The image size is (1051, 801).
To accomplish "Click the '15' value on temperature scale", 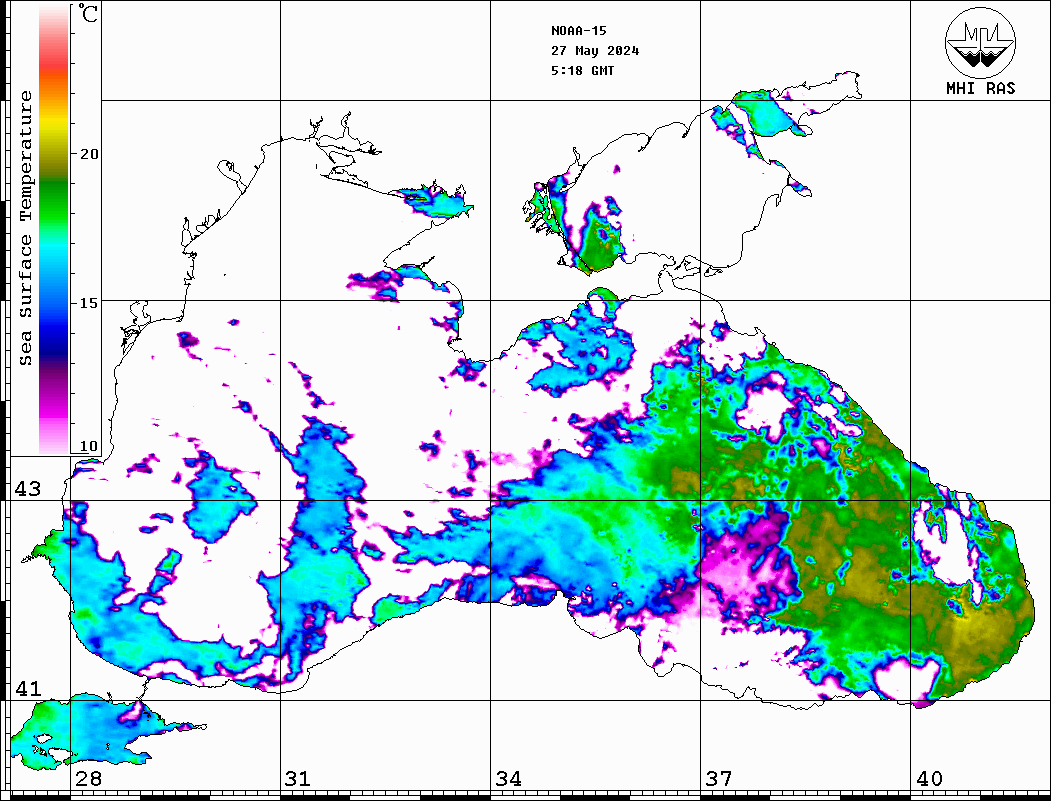I will [88, 303].
